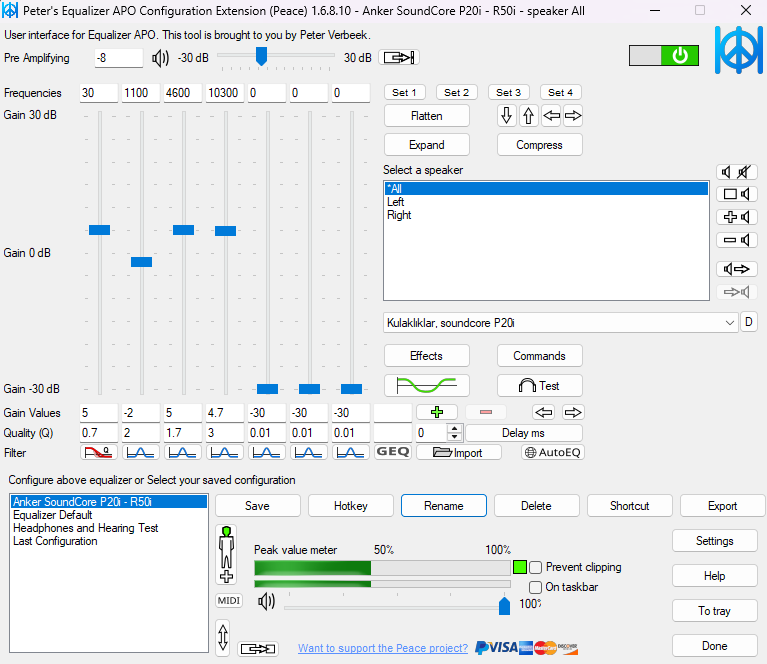This screenshot has height=664, width=767.
Task: Click the Peace logo icon
Action: pyautogui.click(x=739, y=50)
